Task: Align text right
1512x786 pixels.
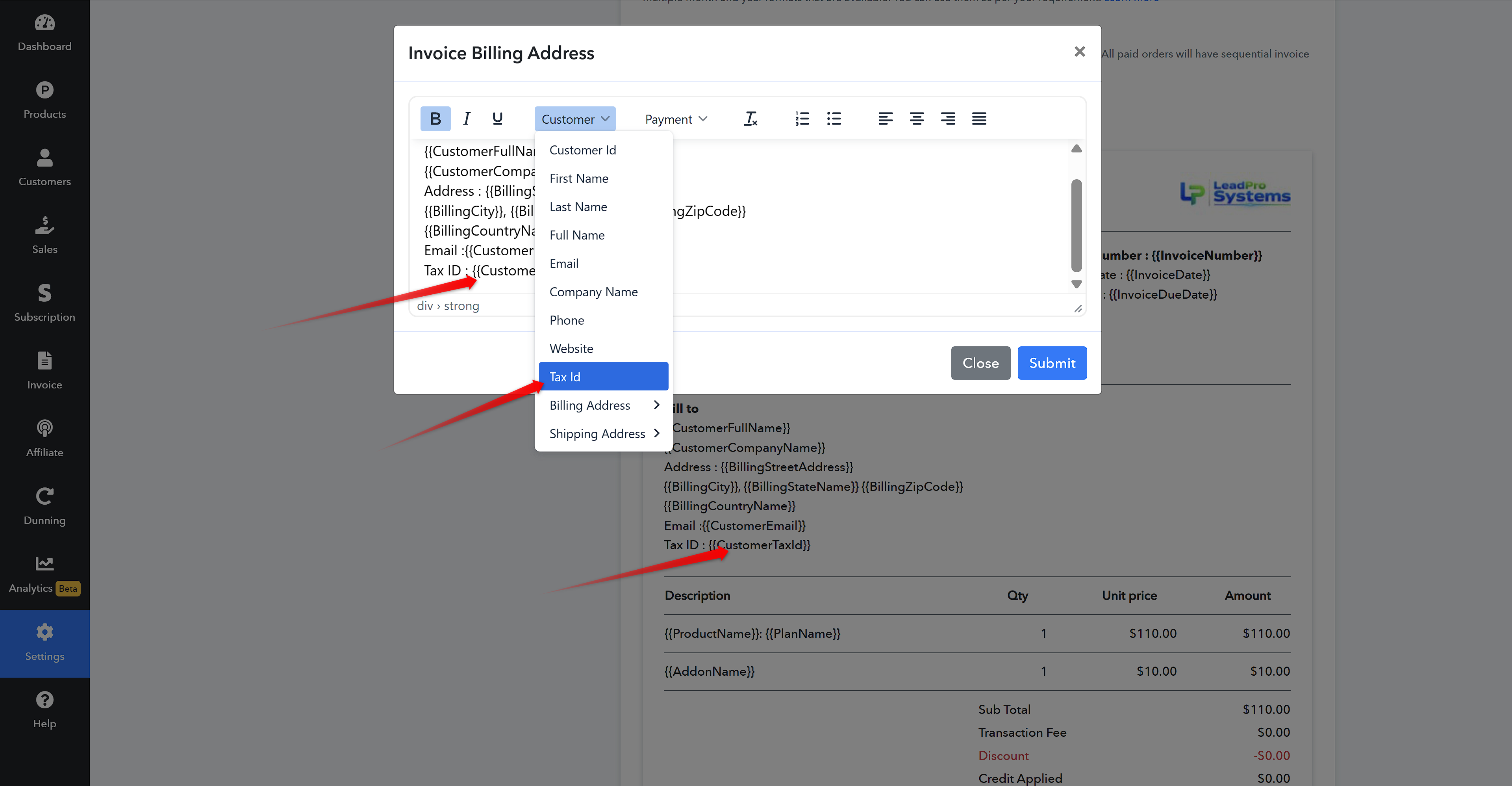Action: (947, 119)
